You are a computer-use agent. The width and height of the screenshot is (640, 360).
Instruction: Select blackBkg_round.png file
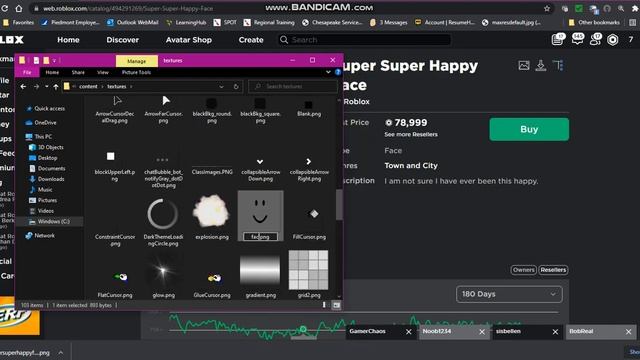click(x=212, y=110)
